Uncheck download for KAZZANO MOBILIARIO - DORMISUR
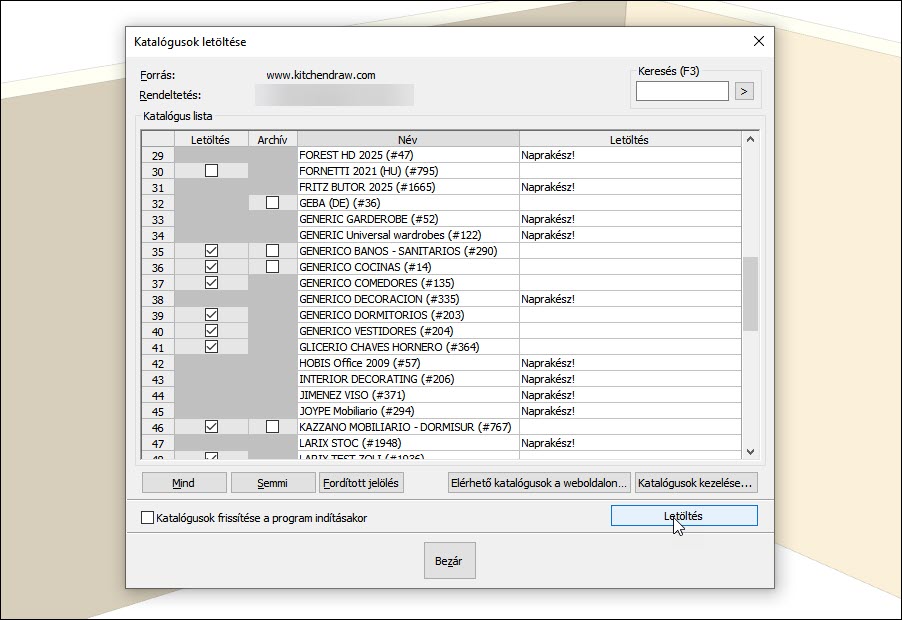Screen dimensions: 902x620 pyautogui.click(x=211, y=427)
